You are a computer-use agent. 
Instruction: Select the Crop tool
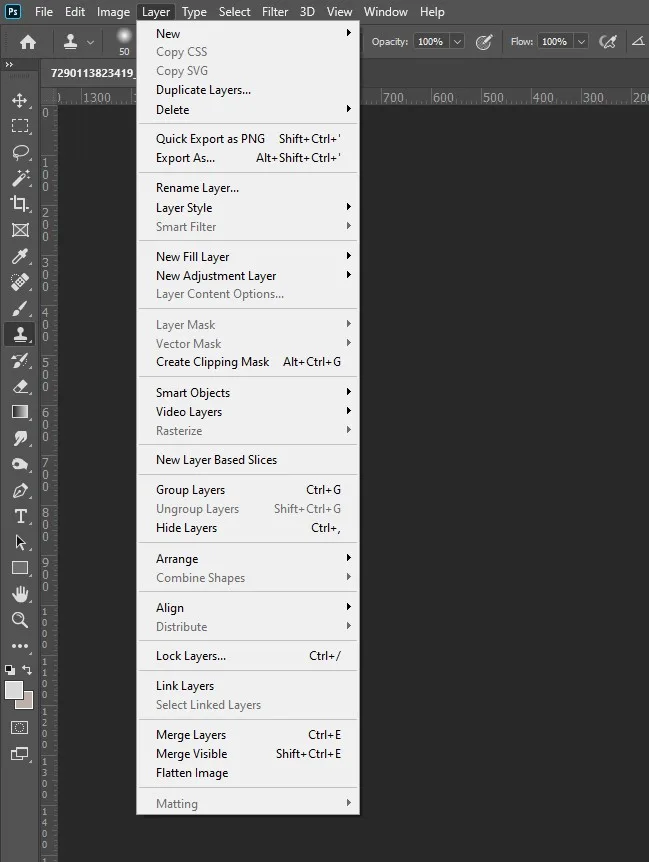[20, 204]
